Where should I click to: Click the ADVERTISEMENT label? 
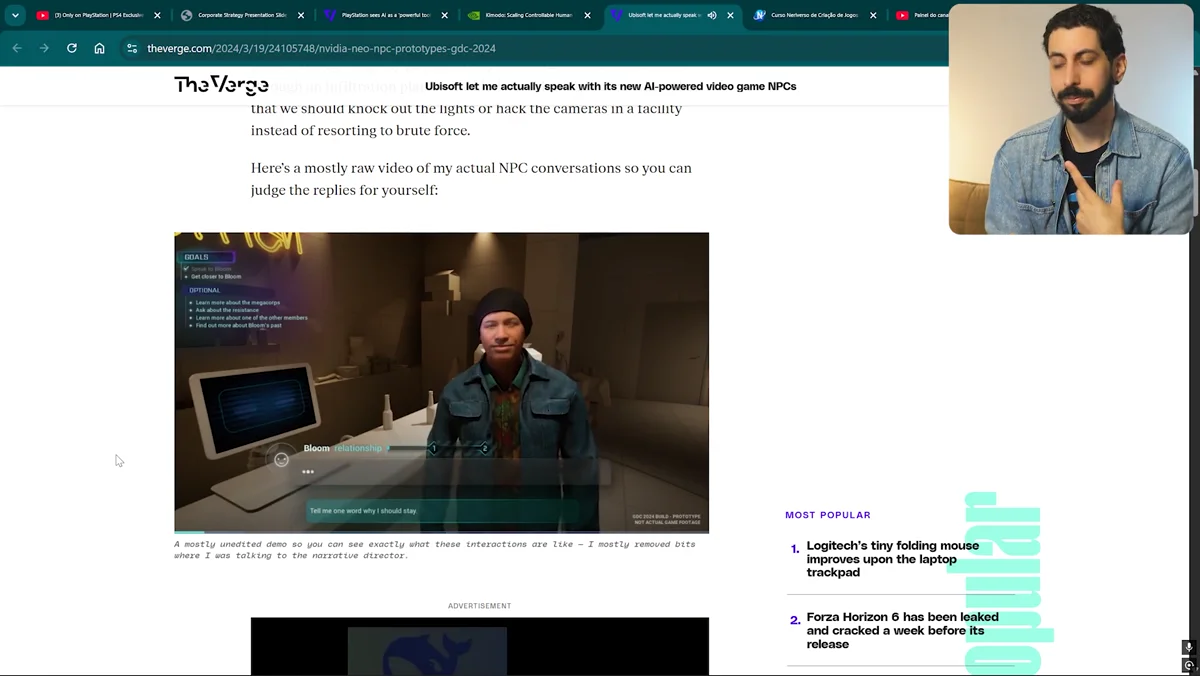[x=479, y=606]
